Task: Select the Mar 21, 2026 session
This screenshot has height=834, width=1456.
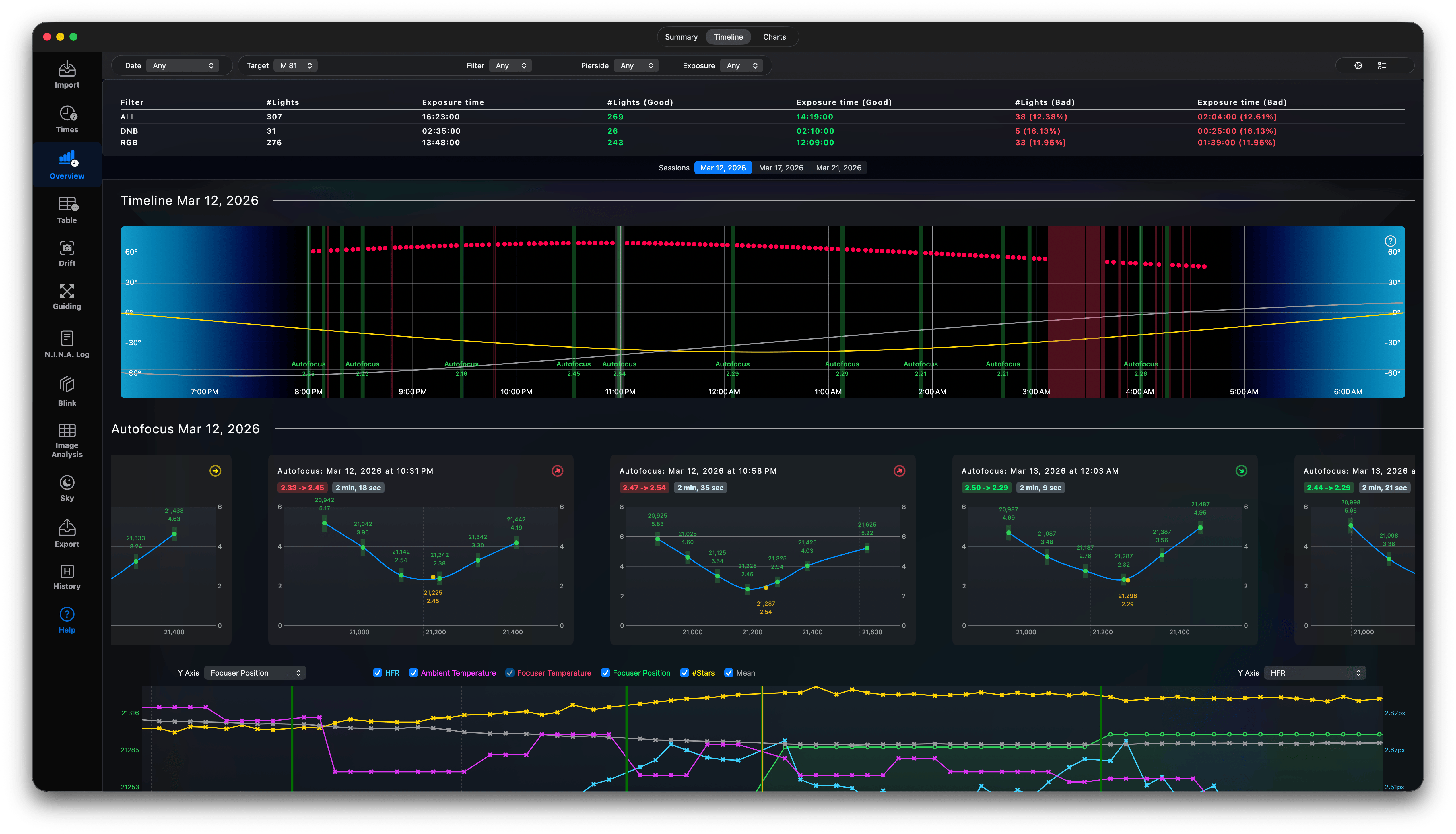Action: pyautogui.click(x=838, y=168)
